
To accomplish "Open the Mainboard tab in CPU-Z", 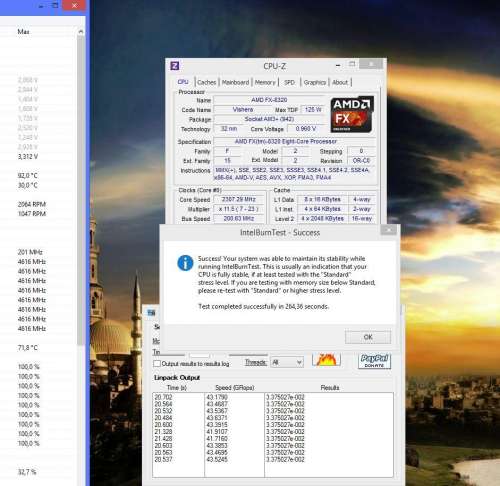I will coord(235,82).
